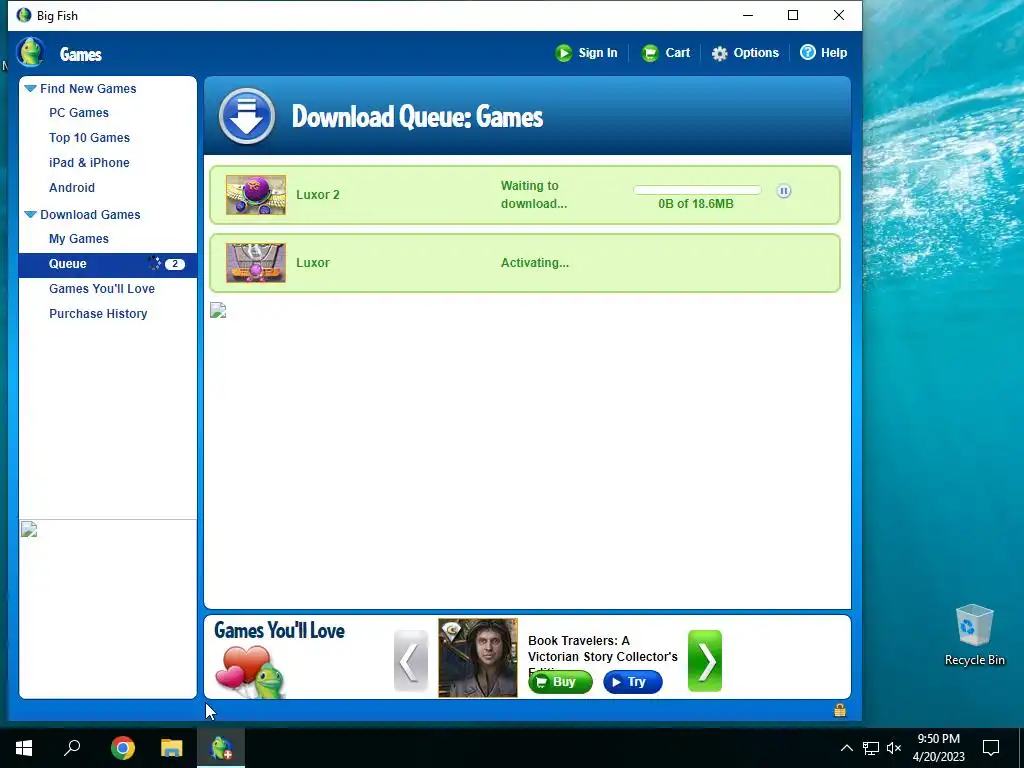Go to My Games
This screenshot has width=1024, height=768.
click(x=79, y=239)
